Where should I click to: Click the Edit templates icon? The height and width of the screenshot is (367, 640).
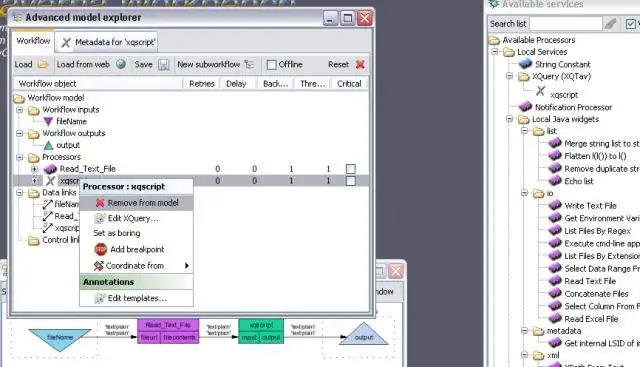tap(99, 298)
